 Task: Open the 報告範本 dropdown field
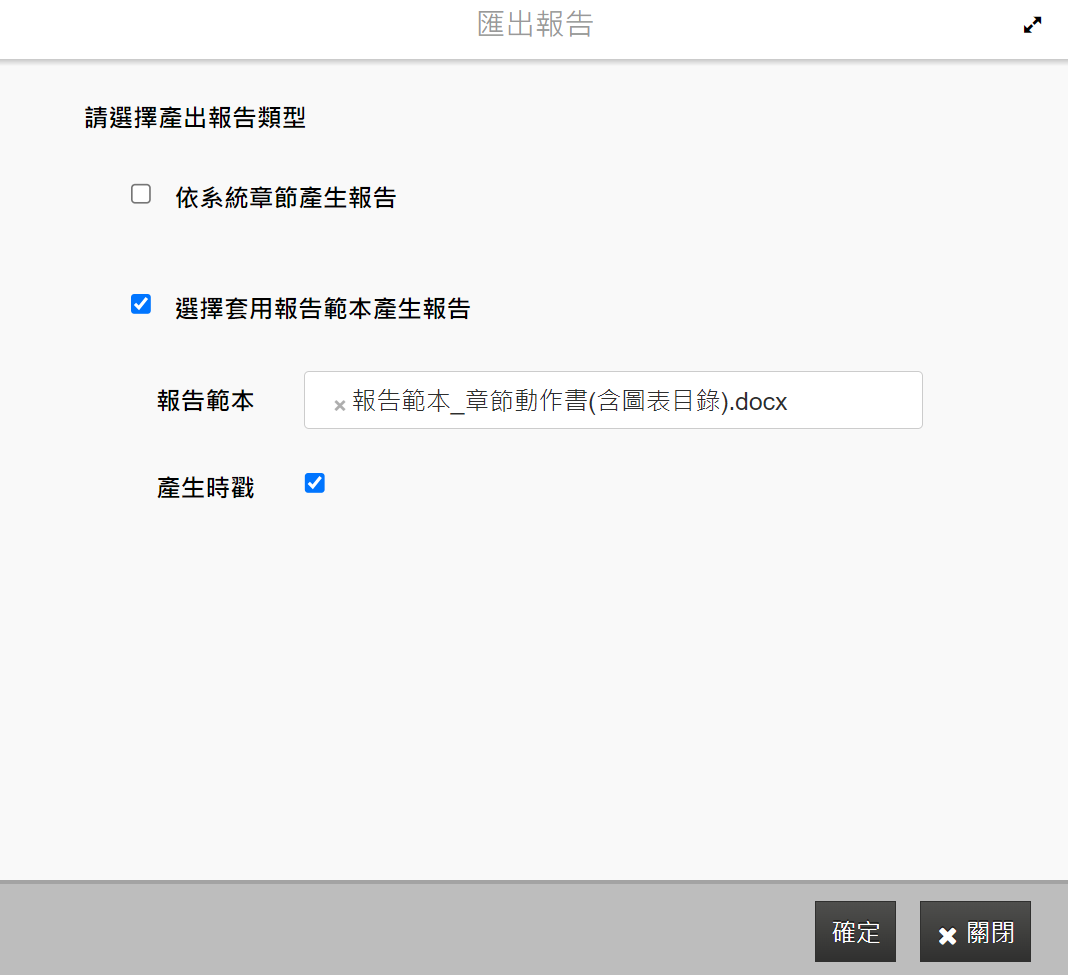coord(612,401)
